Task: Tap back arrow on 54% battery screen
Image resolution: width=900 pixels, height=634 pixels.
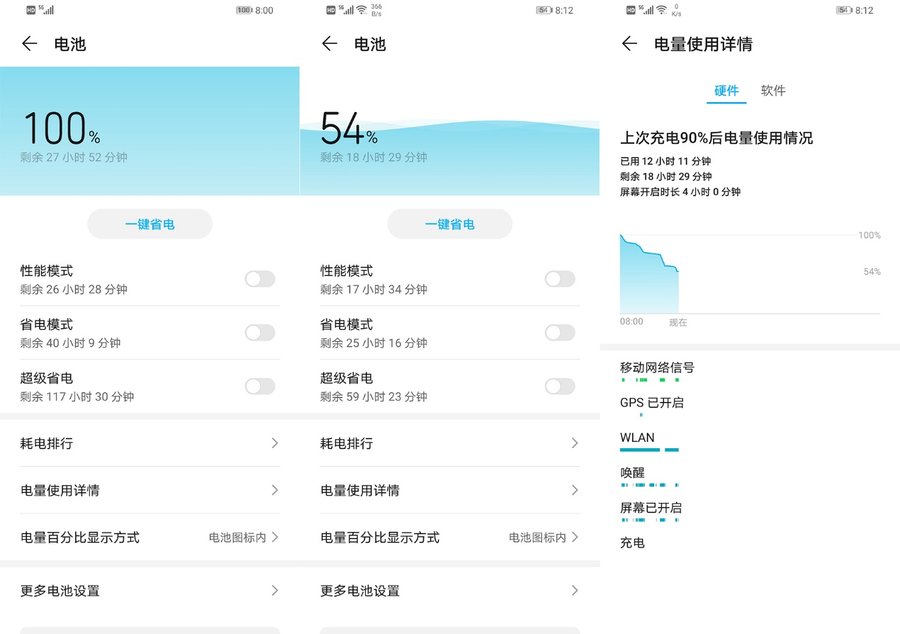Action: coord(329,44)
